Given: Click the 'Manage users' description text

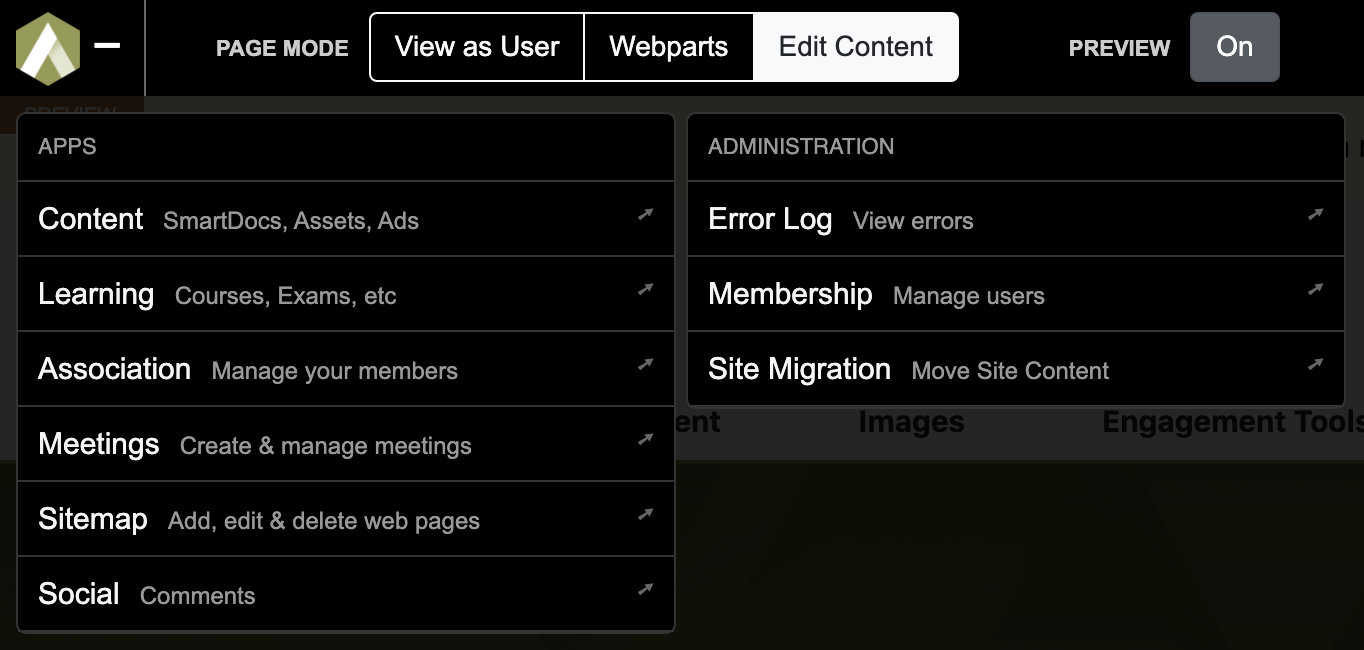Looking at the screenshot, I should 969,296.
